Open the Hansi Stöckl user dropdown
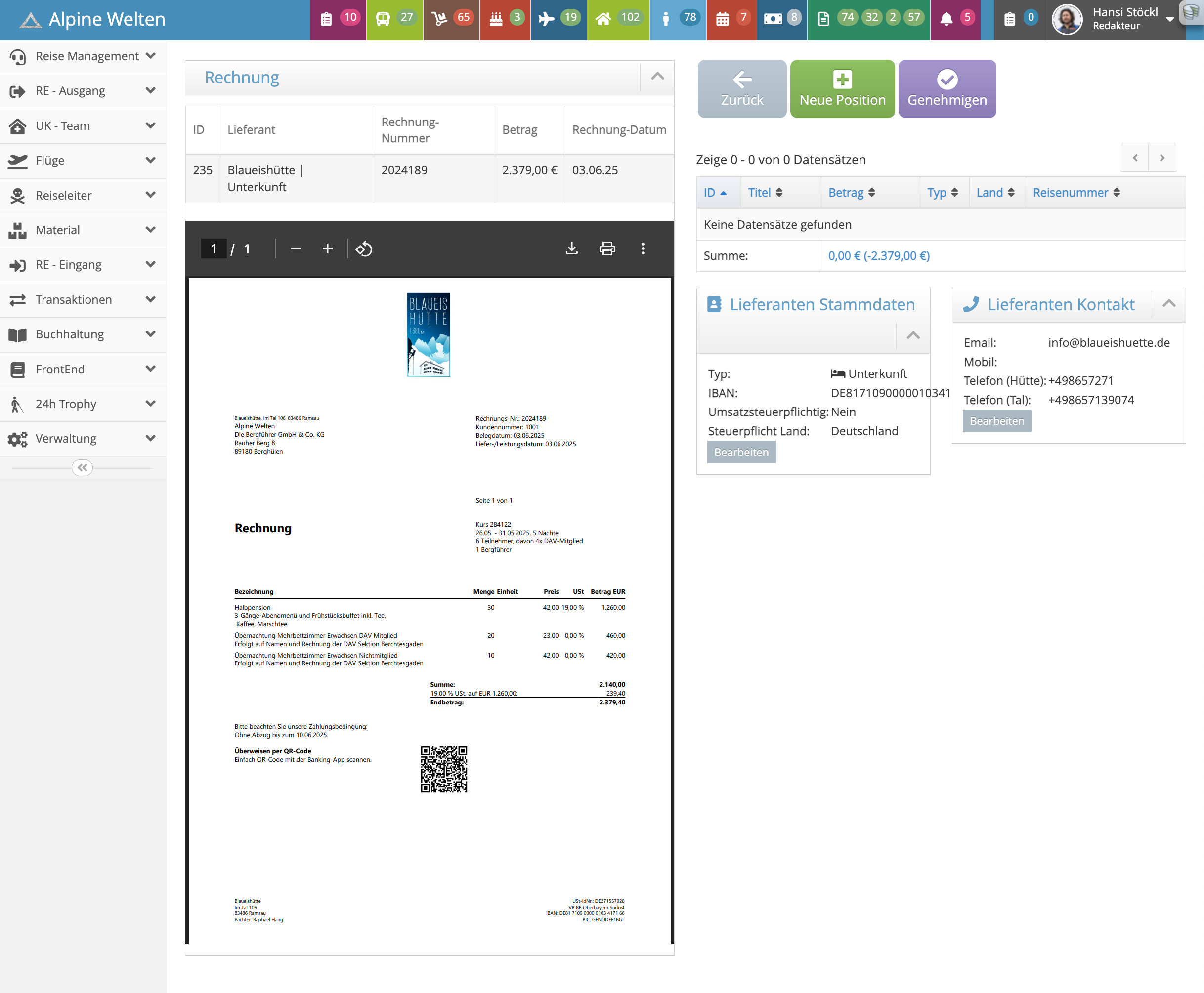 click(x=1124, y=19)
